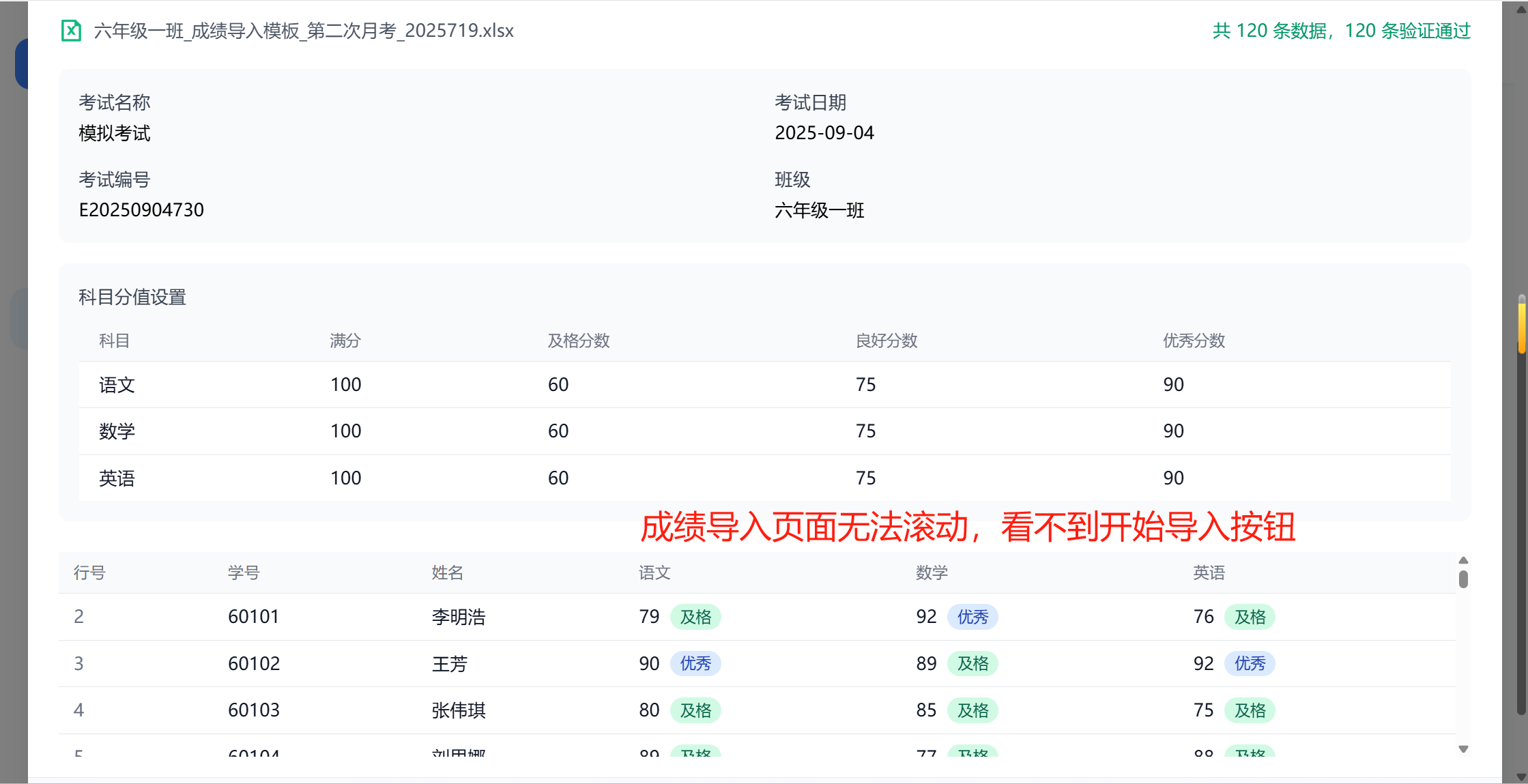This screenshot has height=784, width=1528.
Task: Click the blue sidebar button on the left edge
Action: (x=20, y=63)
